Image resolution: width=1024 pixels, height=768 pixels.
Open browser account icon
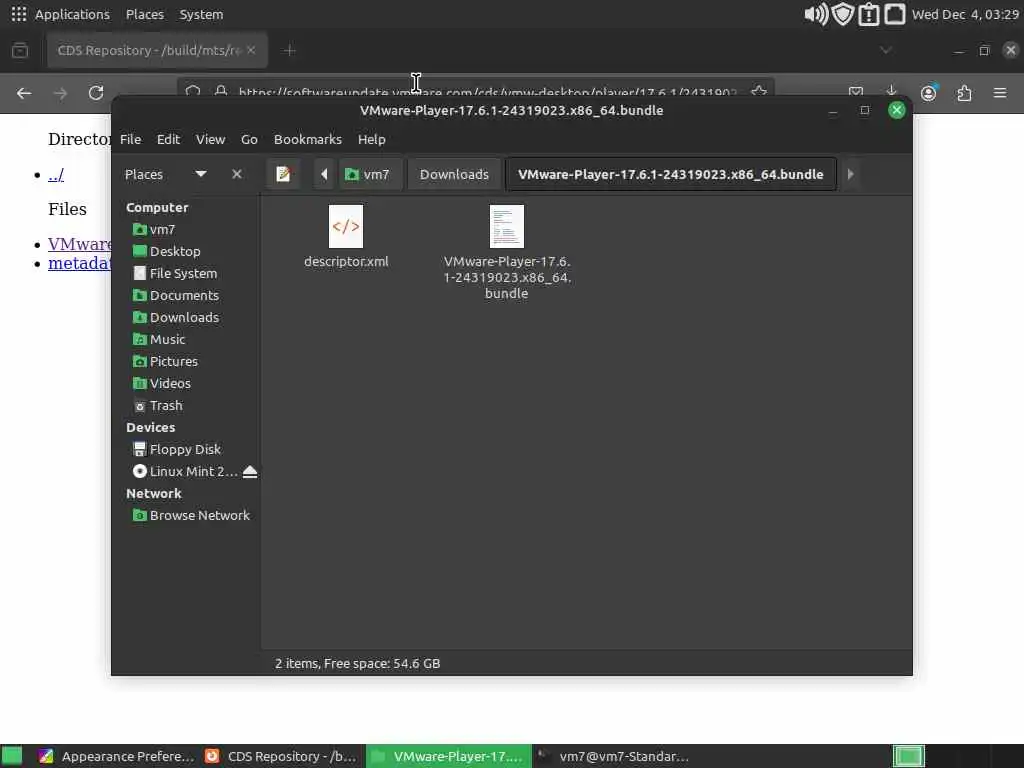928,93
